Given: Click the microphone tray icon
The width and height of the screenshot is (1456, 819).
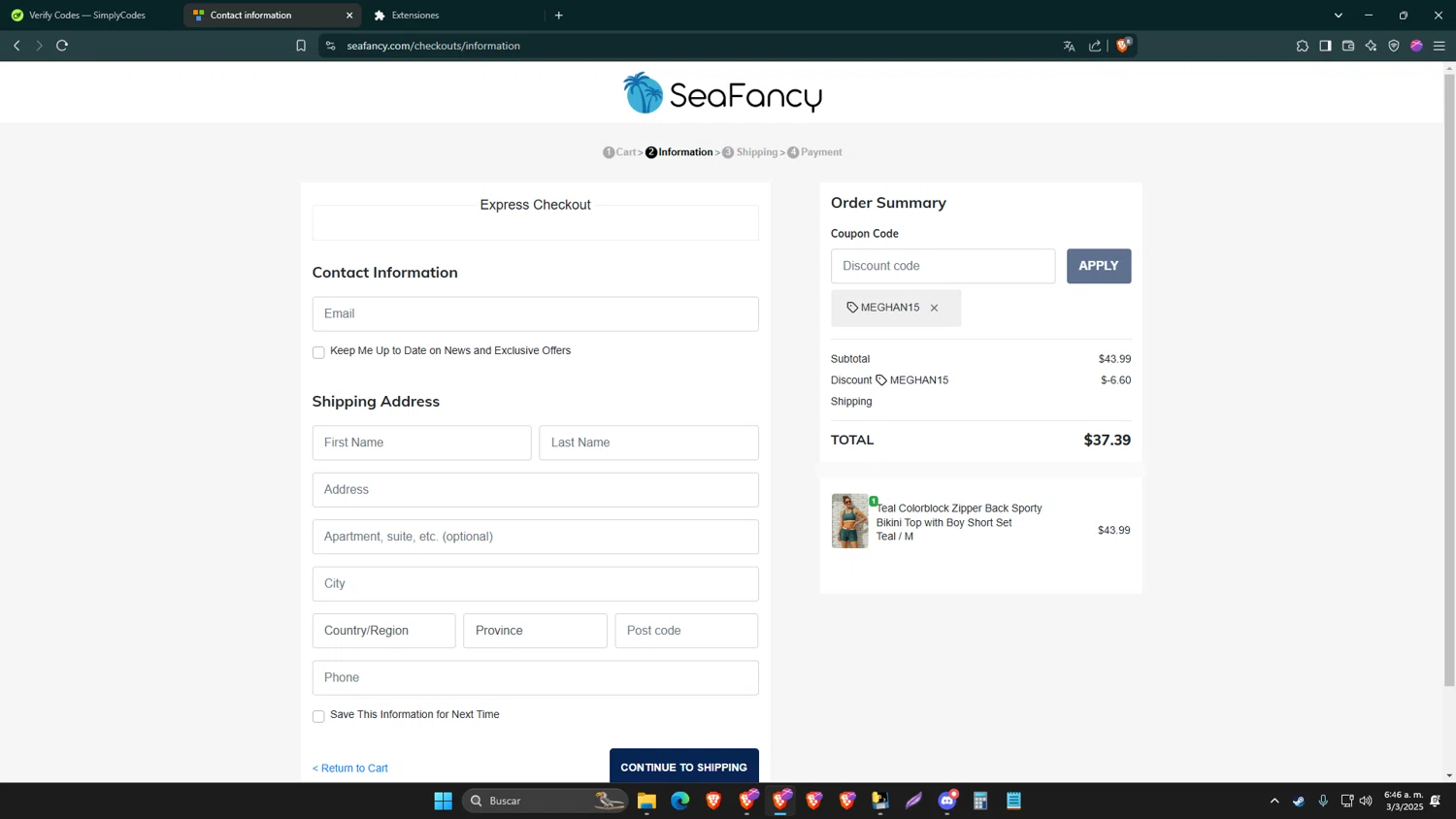Looking at the screenshot, I should 1323,801.
